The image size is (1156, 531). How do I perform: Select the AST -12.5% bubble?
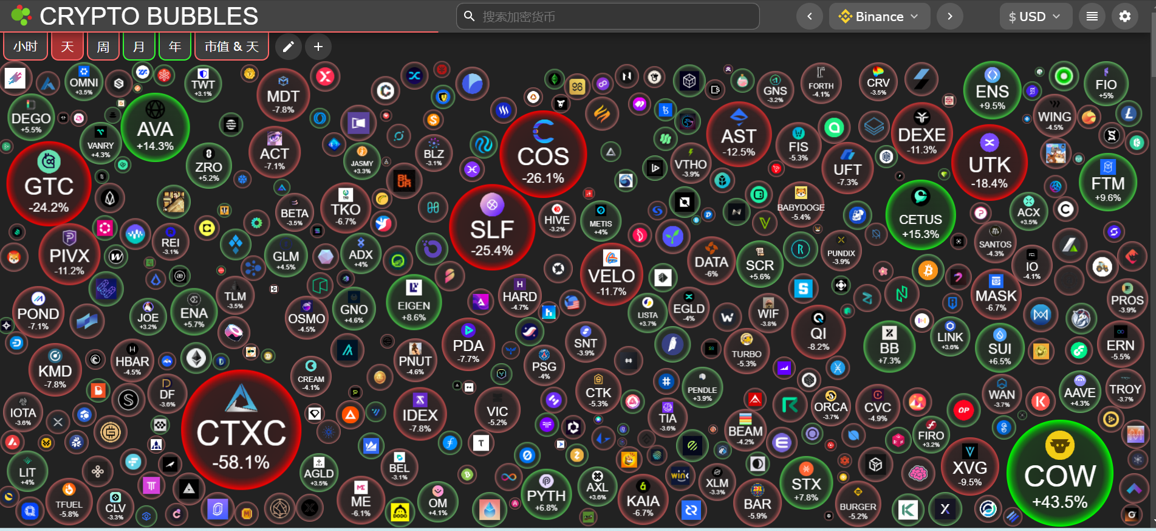pyautogui.click(x=739, y=135)
